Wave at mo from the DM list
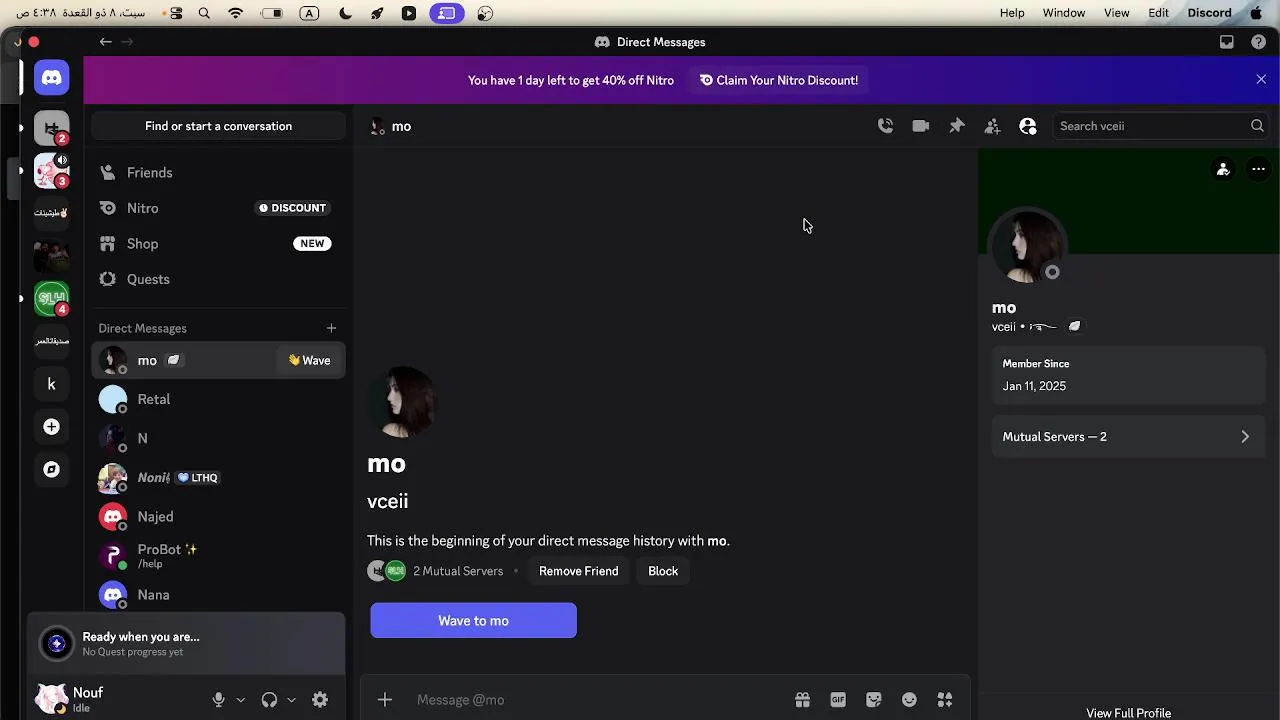 (309, 360)
